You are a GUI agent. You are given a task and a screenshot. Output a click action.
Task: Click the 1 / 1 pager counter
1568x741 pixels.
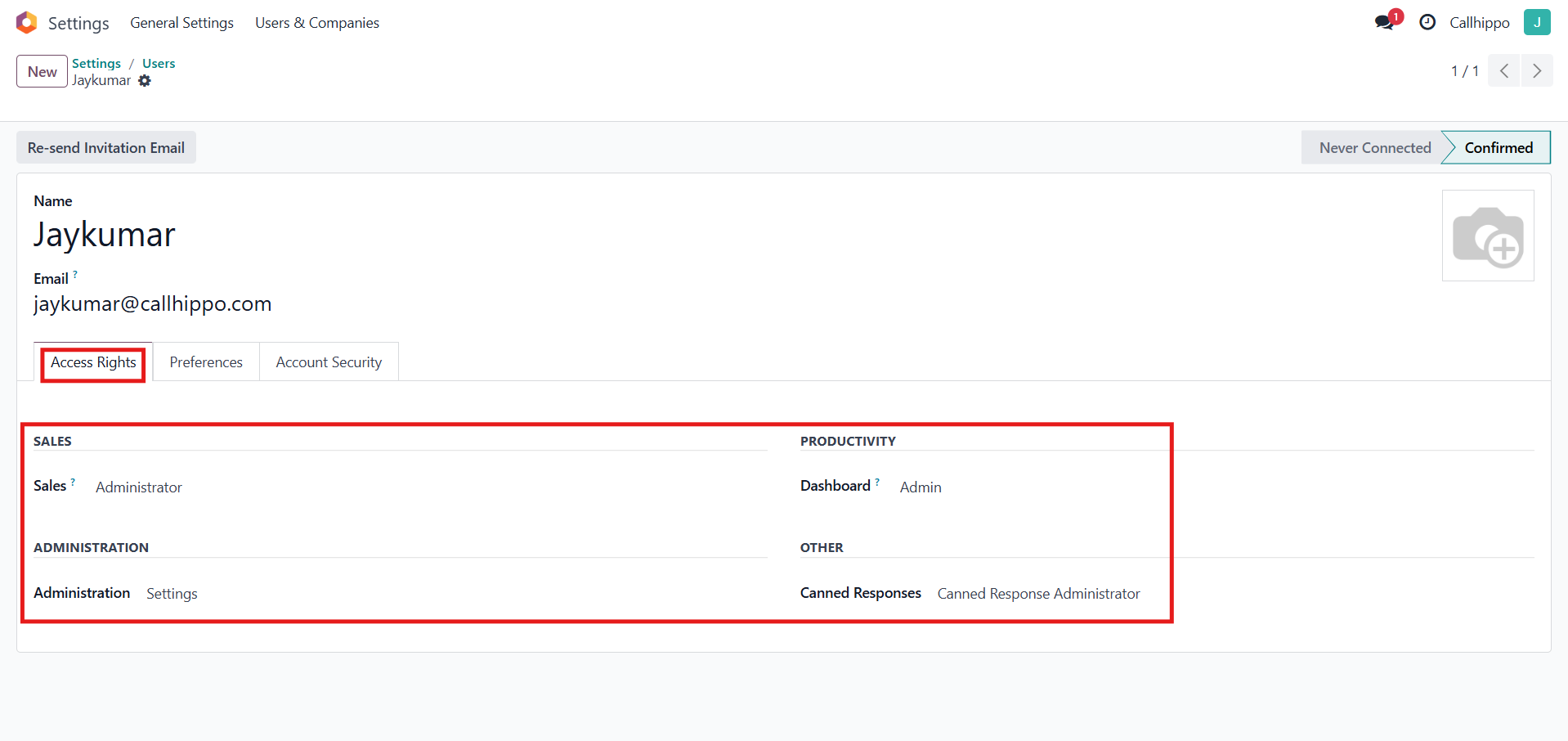pos(1464,71)
